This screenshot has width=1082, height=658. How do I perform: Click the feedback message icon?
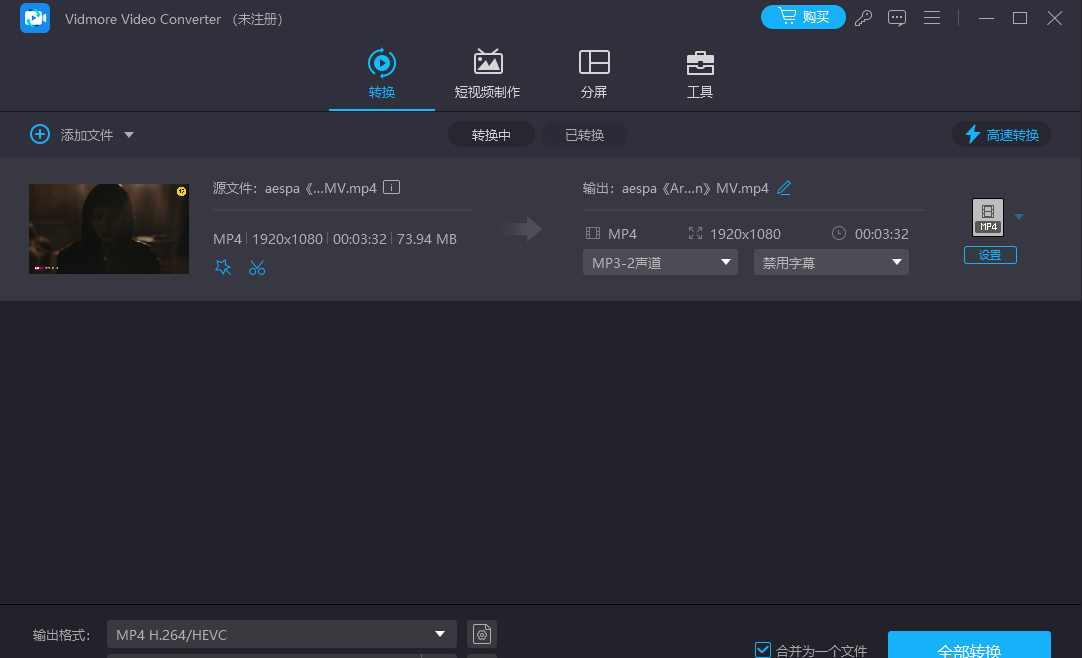pos(897,17)
